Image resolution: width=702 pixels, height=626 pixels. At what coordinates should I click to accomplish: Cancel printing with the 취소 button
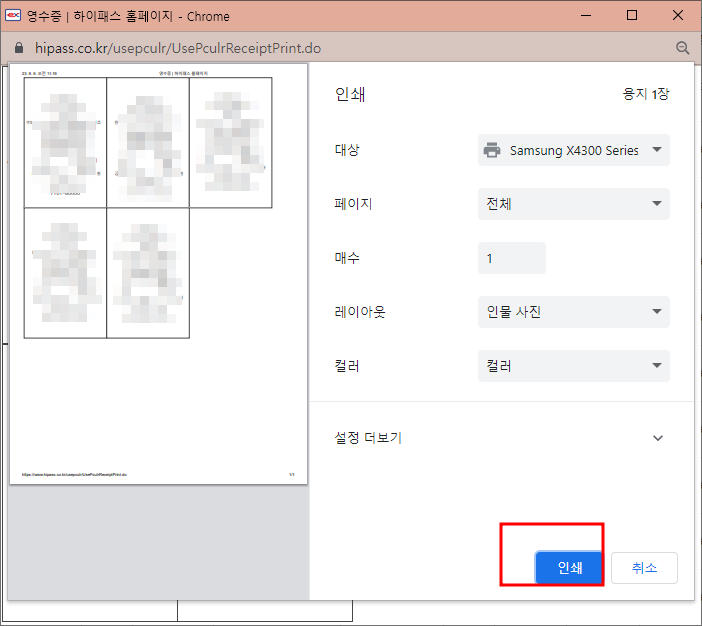[x=644, y=568]
